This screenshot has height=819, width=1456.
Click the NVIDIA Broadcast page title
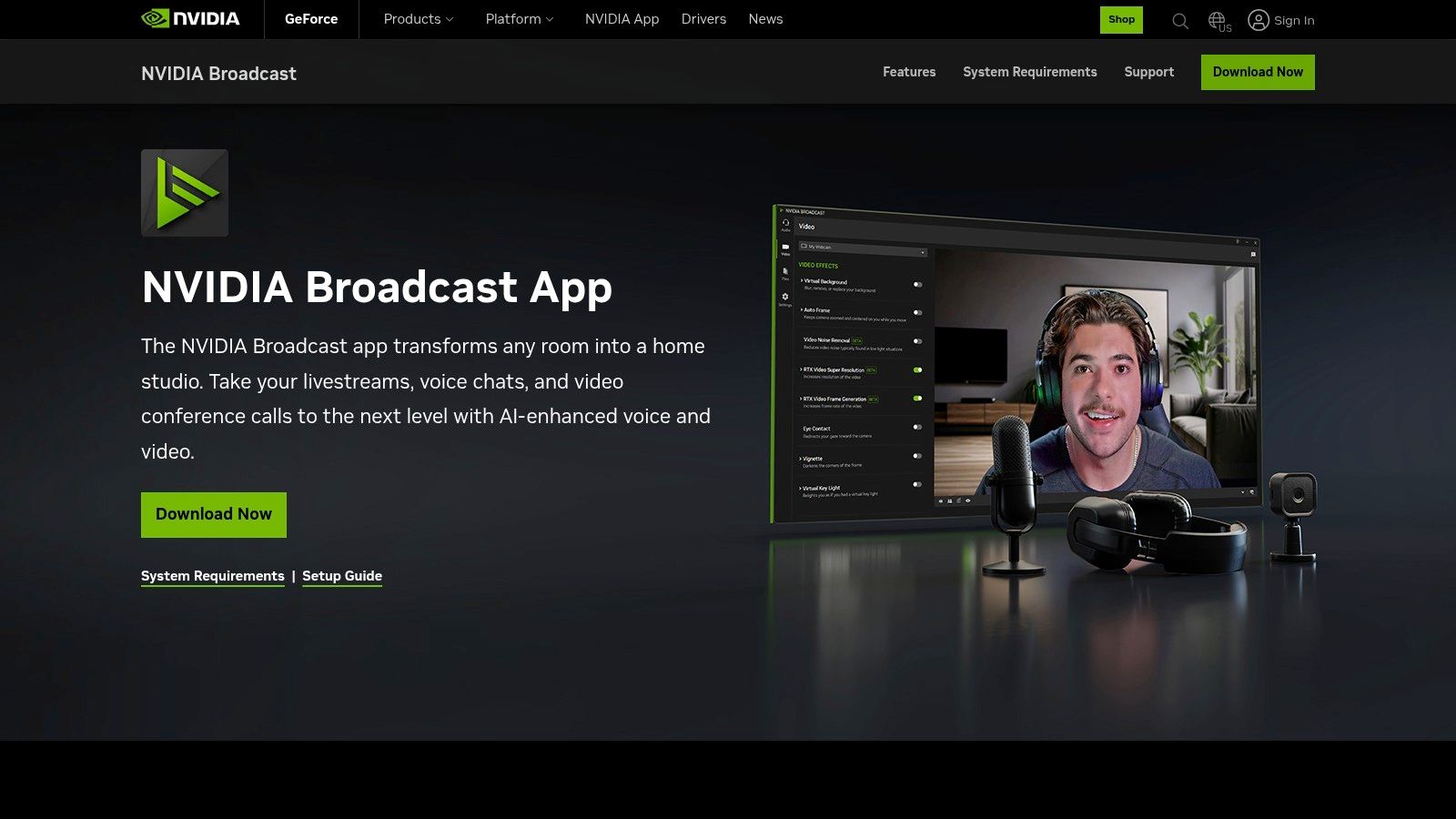[218, 74]
